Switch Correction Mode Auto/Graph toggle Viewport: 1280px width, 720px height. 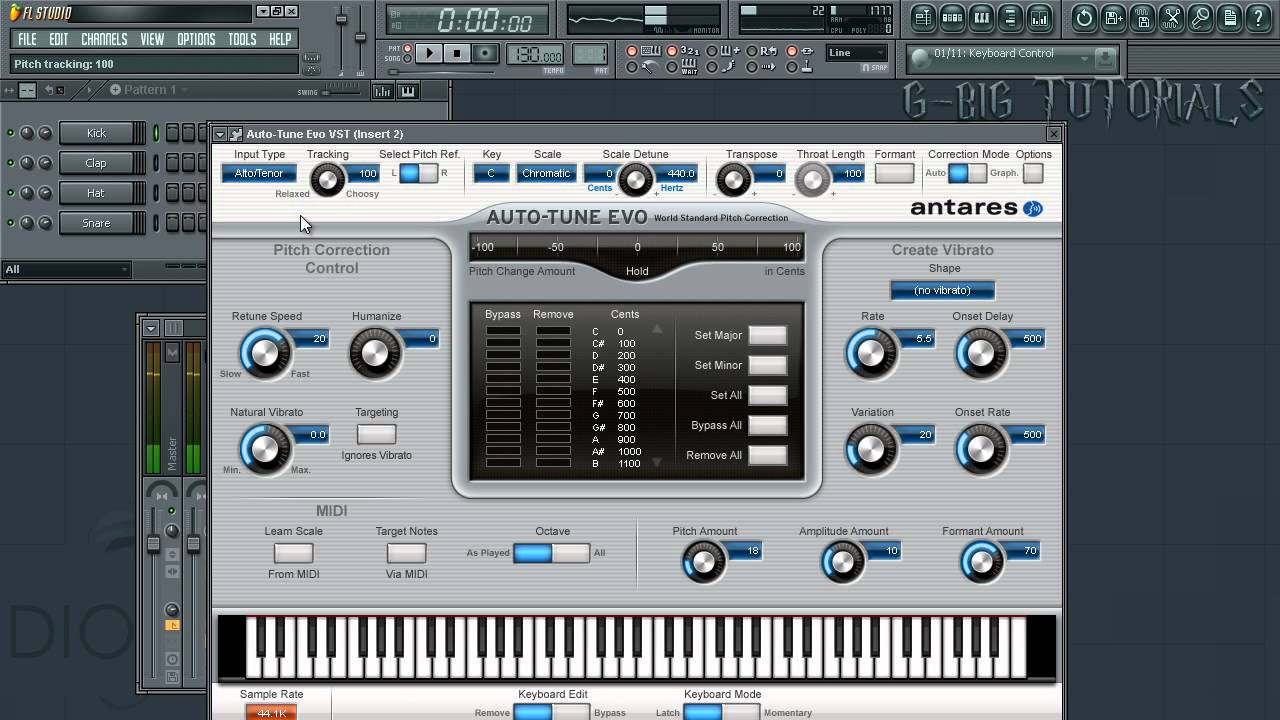tap(967, 173)
